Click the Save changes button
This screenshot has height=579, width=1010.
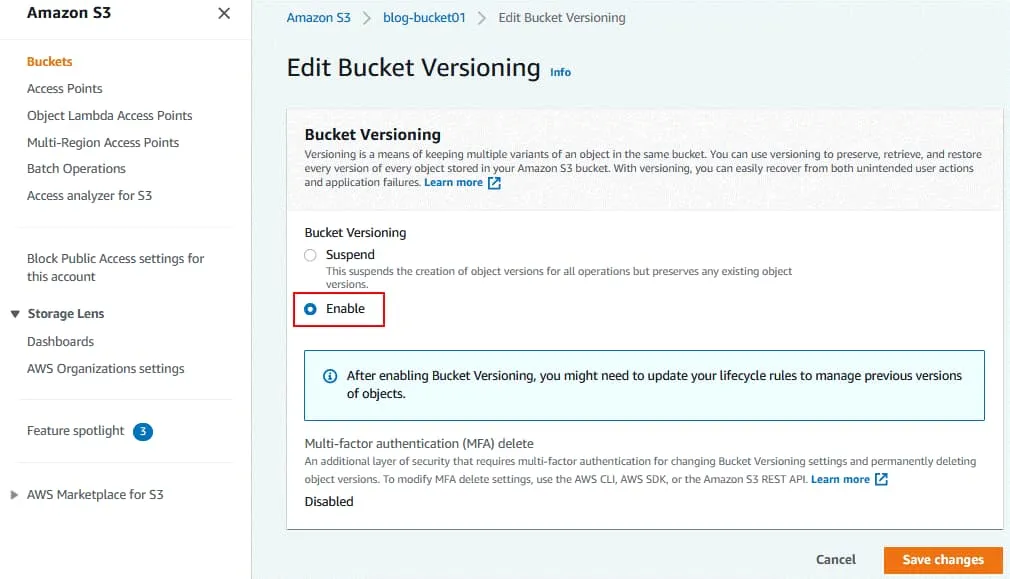(942, 560)
